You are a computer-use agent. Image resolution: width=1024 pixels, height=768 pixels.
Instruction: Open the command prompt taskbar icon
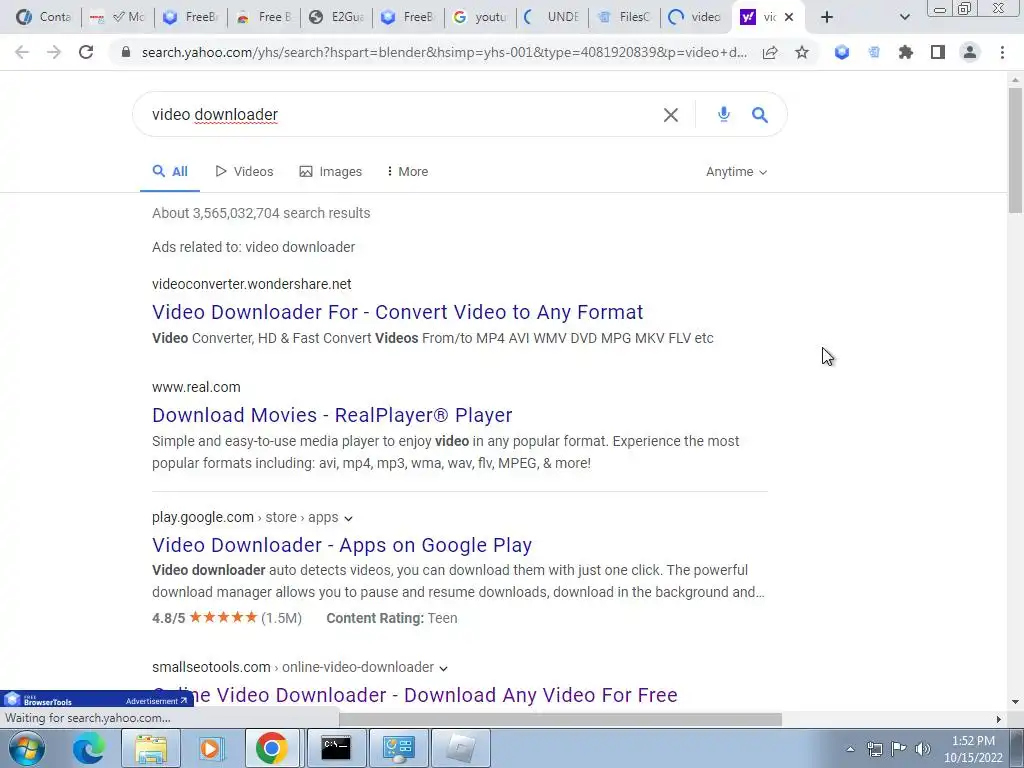pos(336,748)
